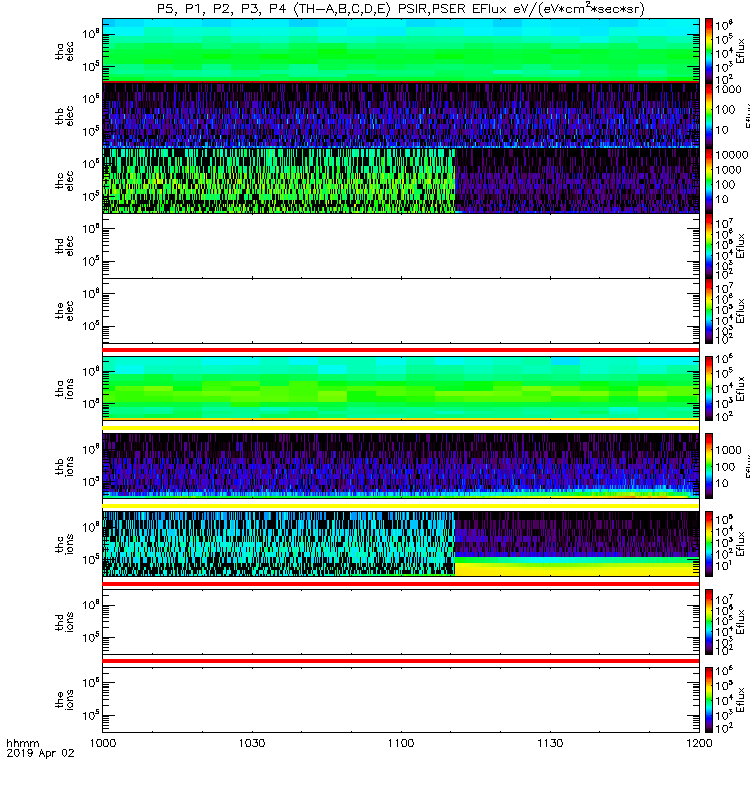Click the tha ions spectrogram panel

tap(401, 388)
